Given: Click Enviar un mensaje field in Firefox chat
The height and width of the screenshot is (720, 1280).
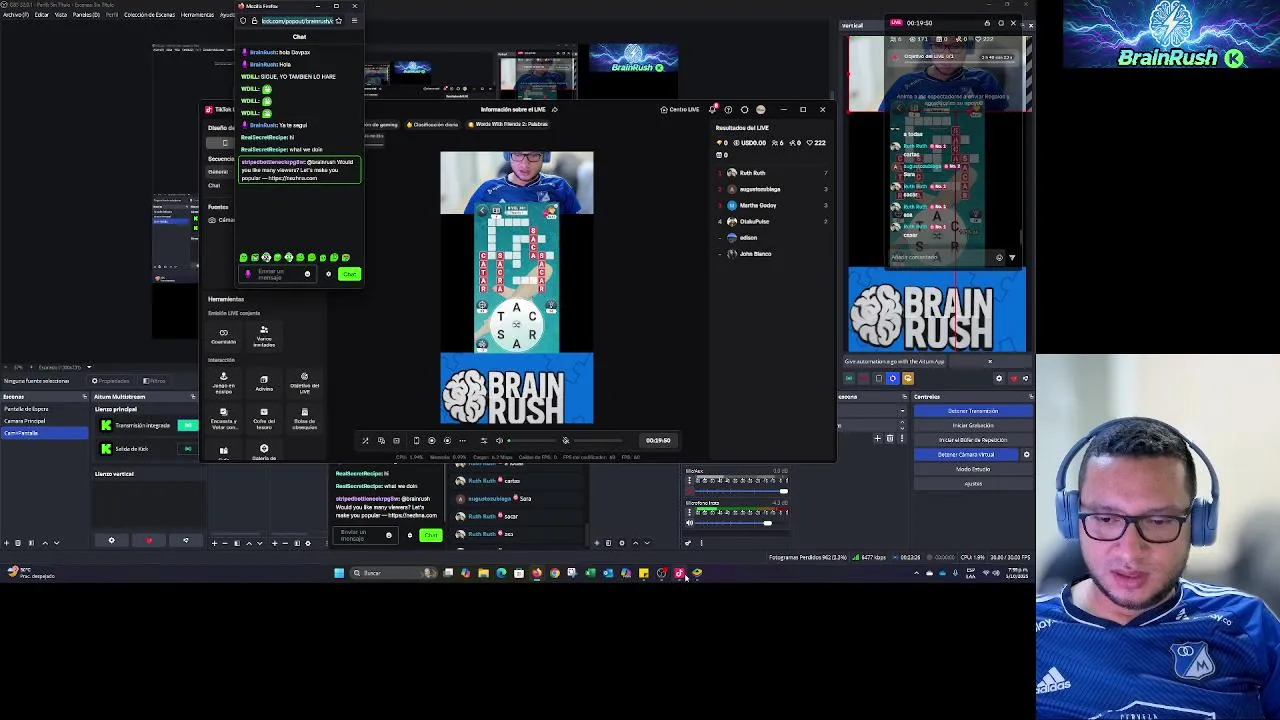Looking at the screenshot, I should tap(277, 274).
